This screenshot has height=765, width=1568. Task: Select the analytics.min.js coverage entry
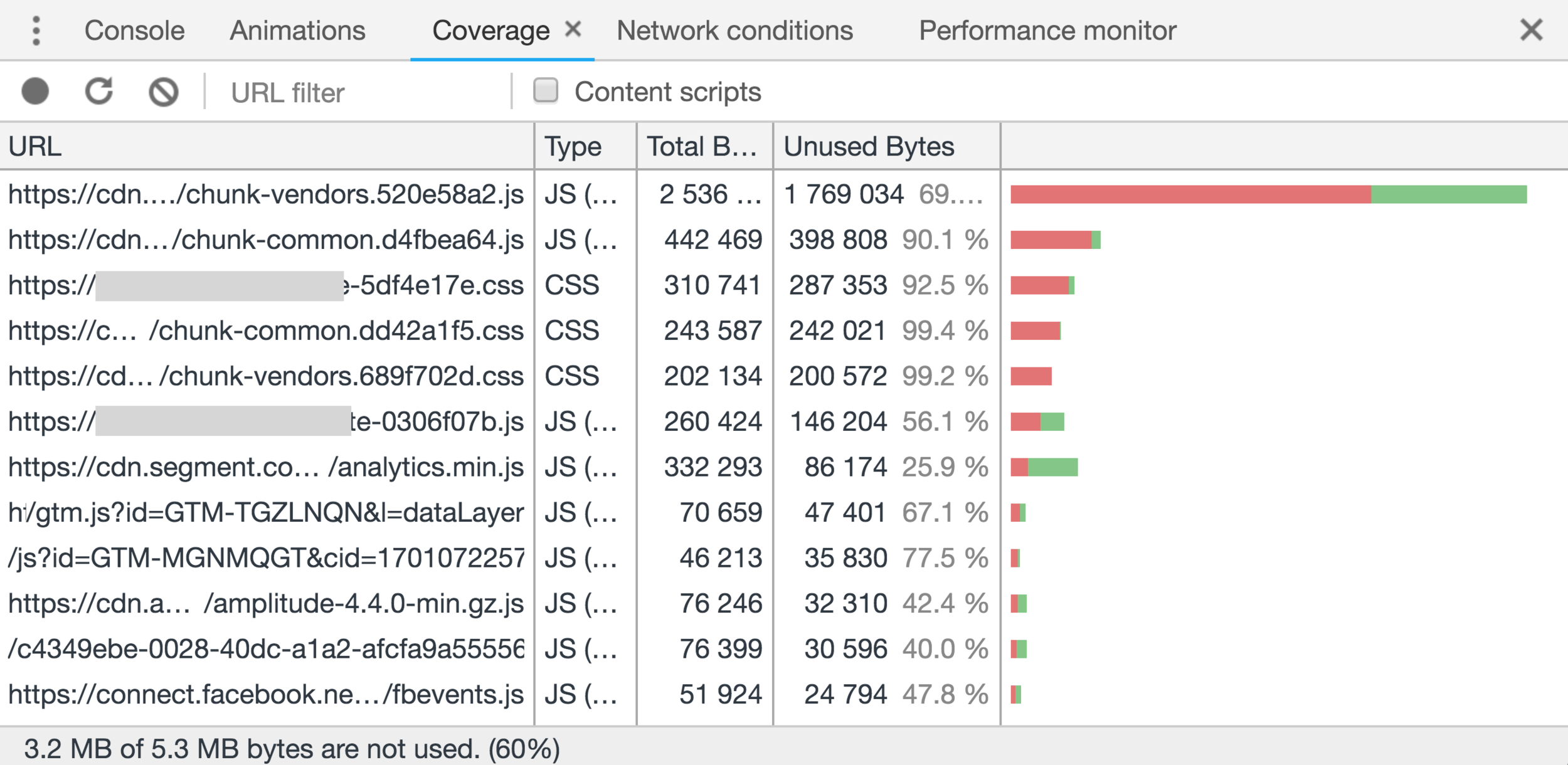coord(266,467)
